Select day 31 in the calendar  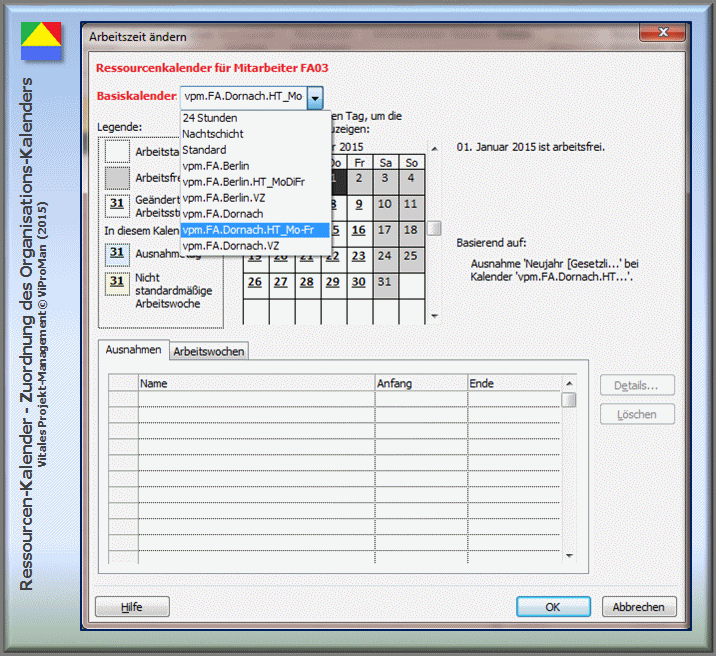coord(385,282)
